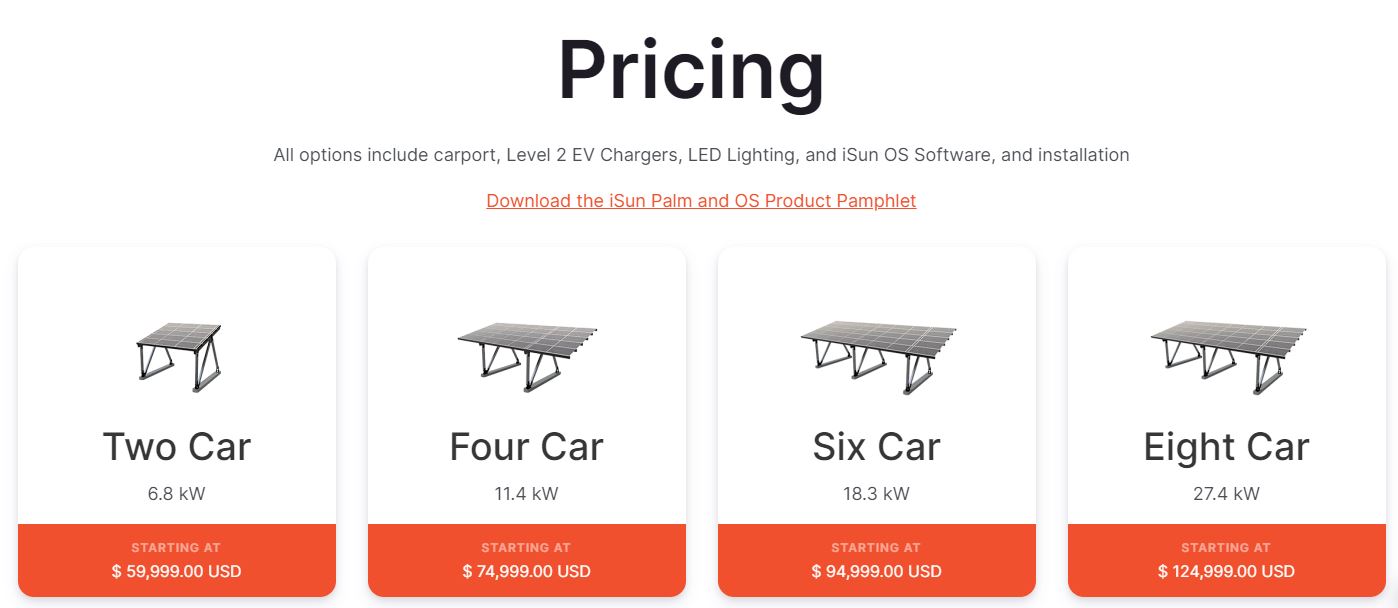1398x608 pixels.
Task: Click the 18.3 kW capacity label
Action: (877, 493)
